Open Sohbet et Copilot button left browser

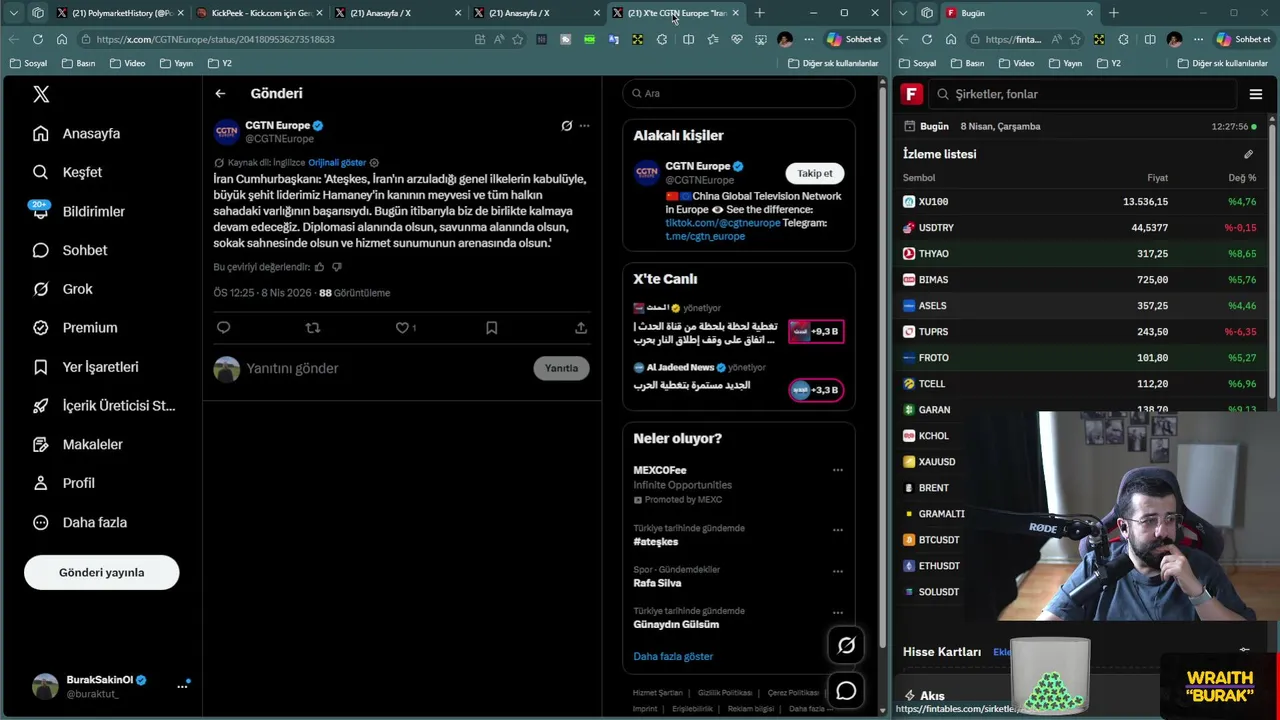pos(853,39)
